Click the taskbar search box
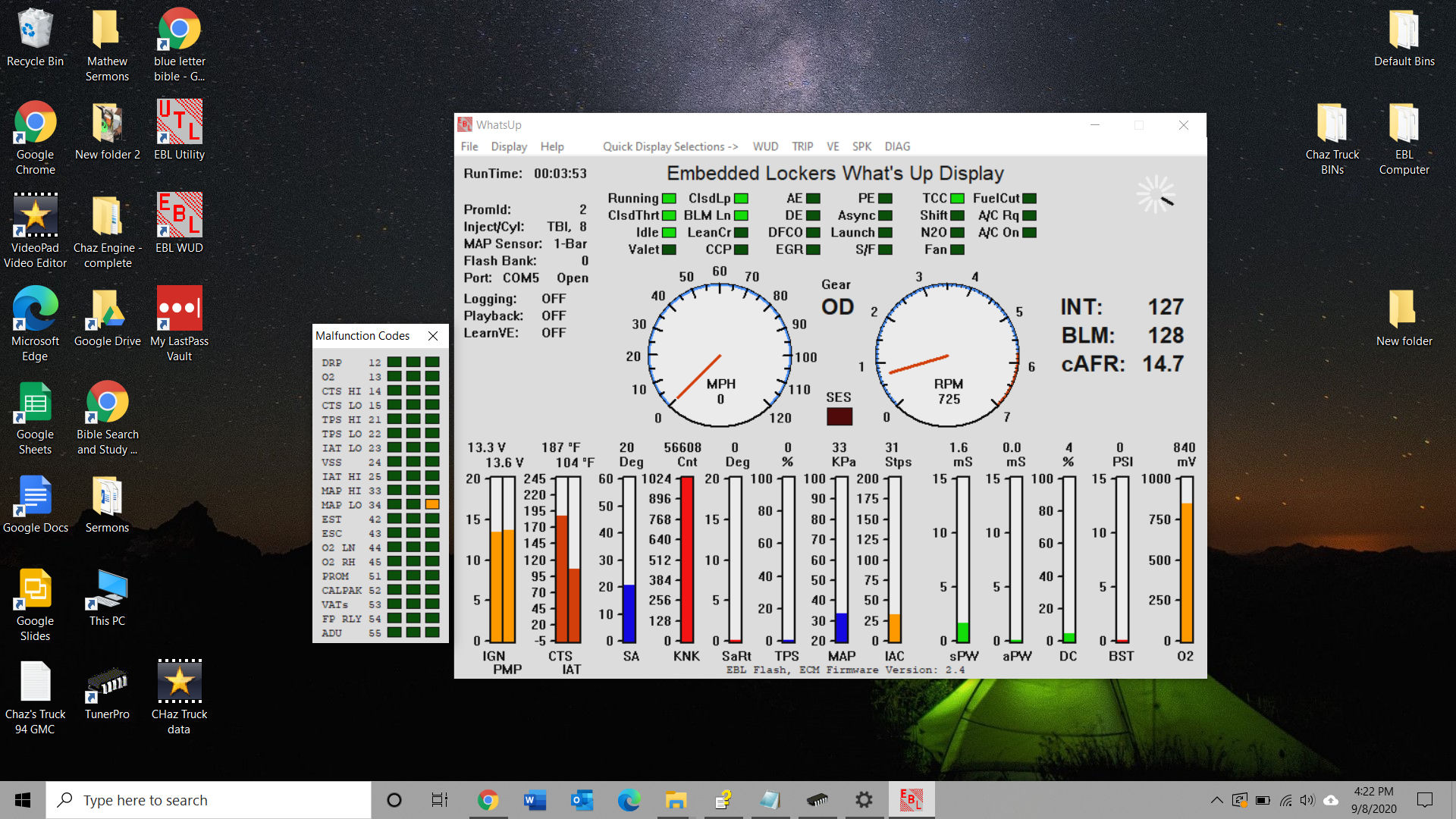The width and height of the screenshot is (1456, 819). click(x=209, y=799)
